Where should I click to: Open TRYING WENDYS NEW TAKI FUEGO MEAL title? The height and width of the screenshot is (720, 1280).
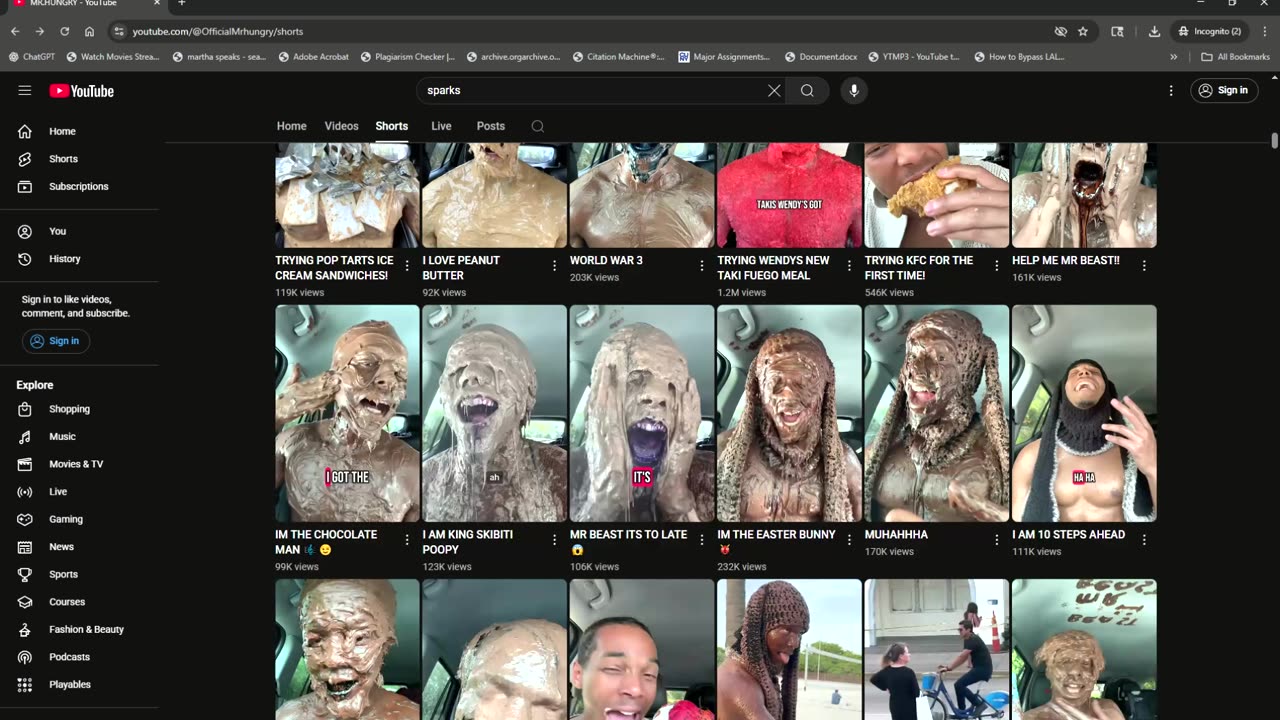pyautogui.click(x=773, y=268)
